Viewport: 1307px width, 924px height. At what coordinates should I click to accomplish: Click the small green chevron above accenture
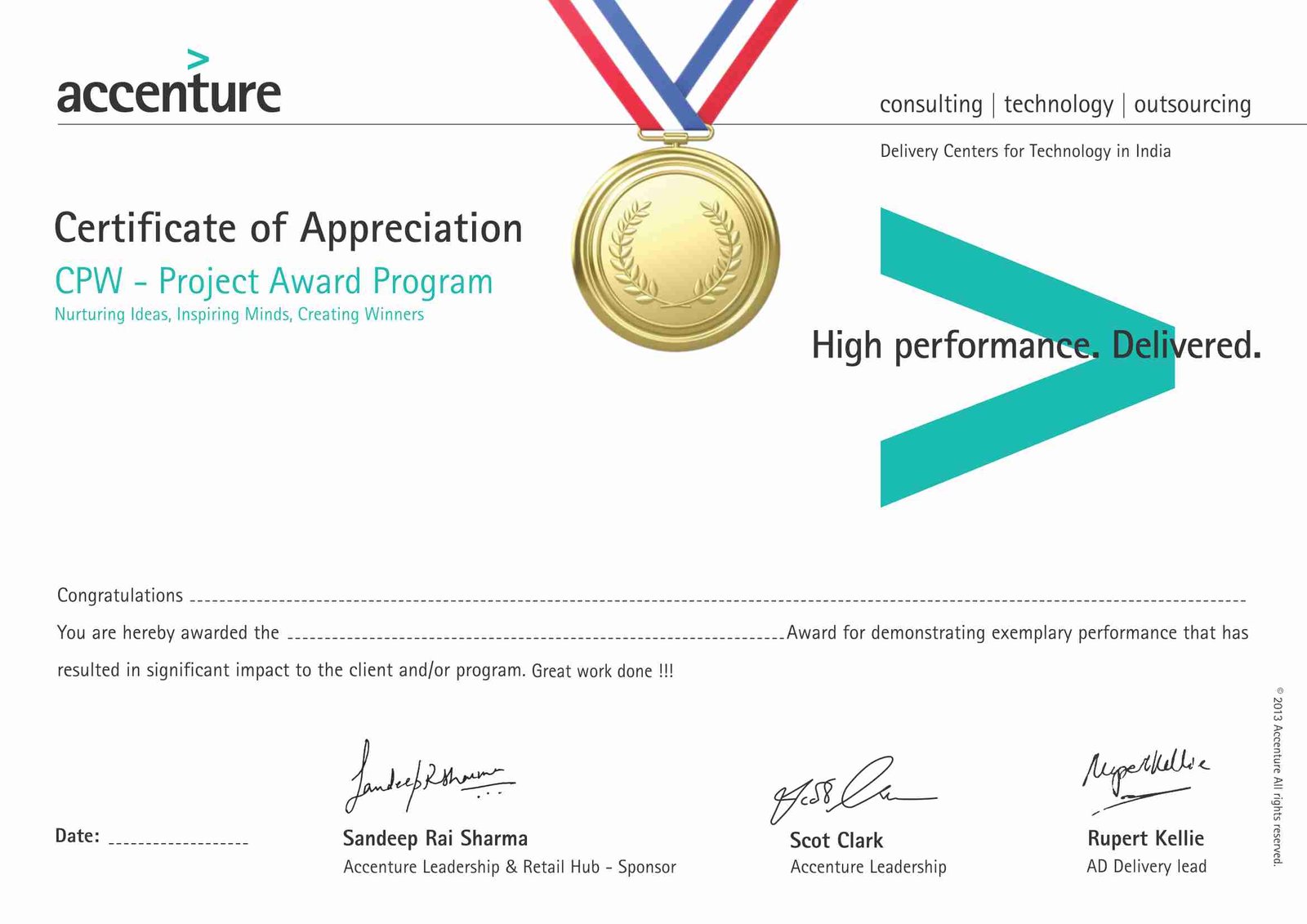point(198,60)
